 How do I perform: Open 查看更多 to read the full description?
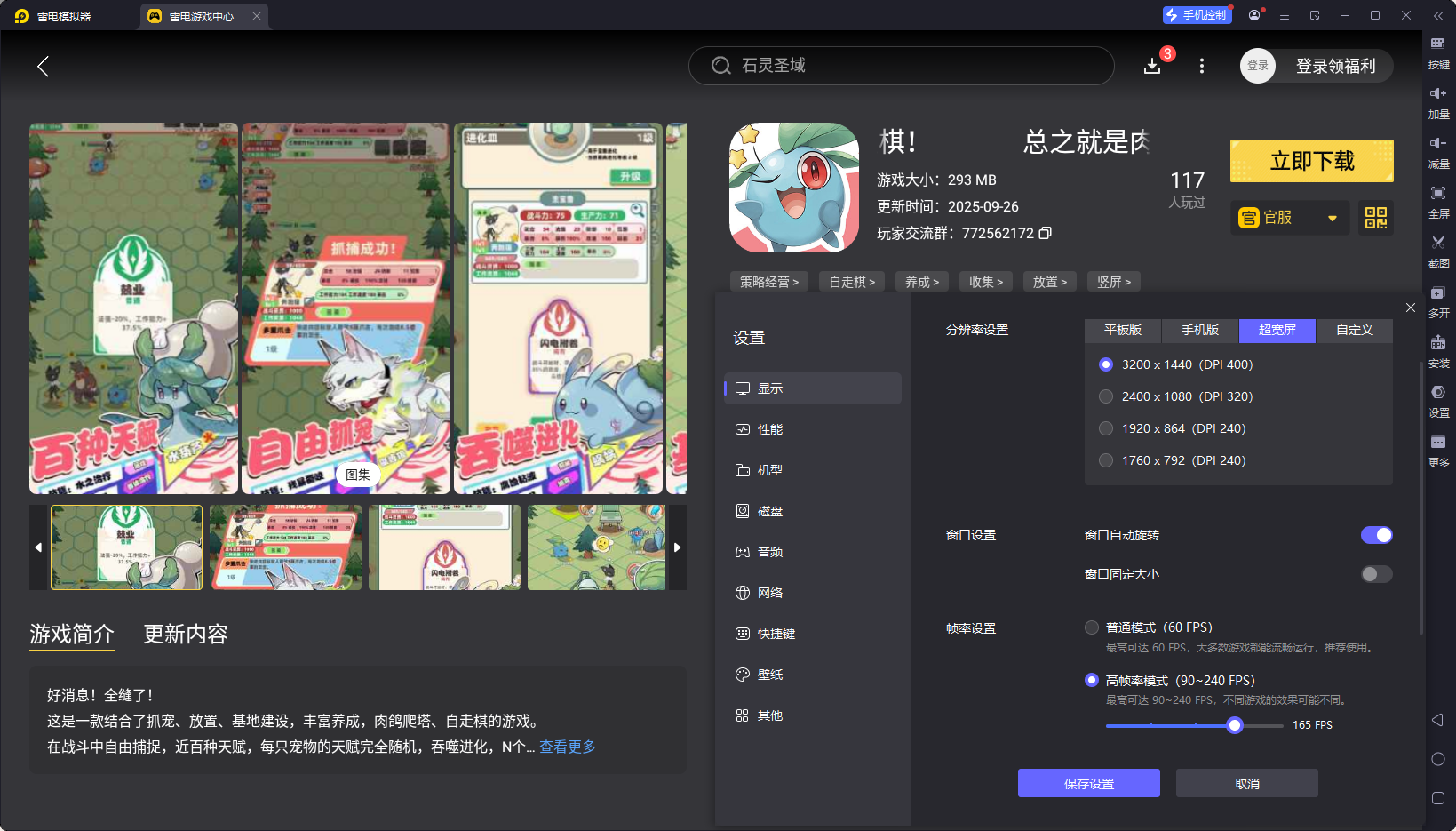pyautogui.click(x=566, y=747)
